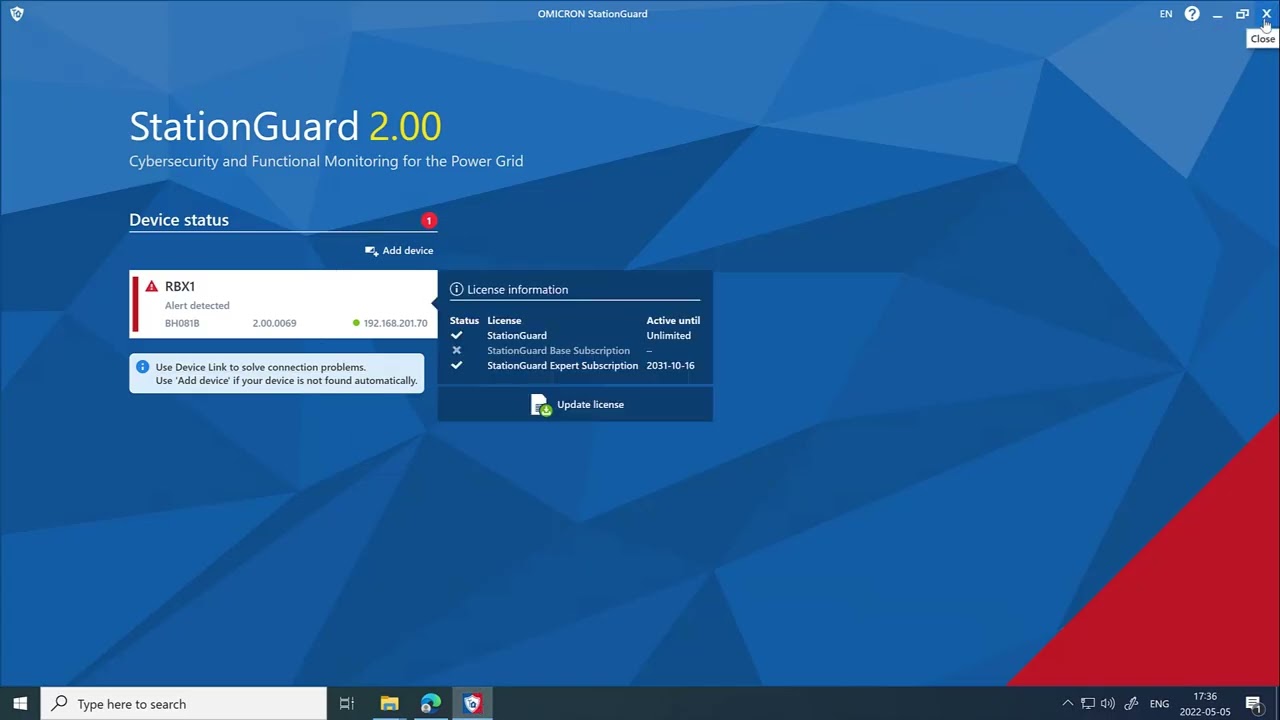Click StationGuard taskbar app icon
The height and width of the screenshot is (720, 1280).
tap(473, 704)
